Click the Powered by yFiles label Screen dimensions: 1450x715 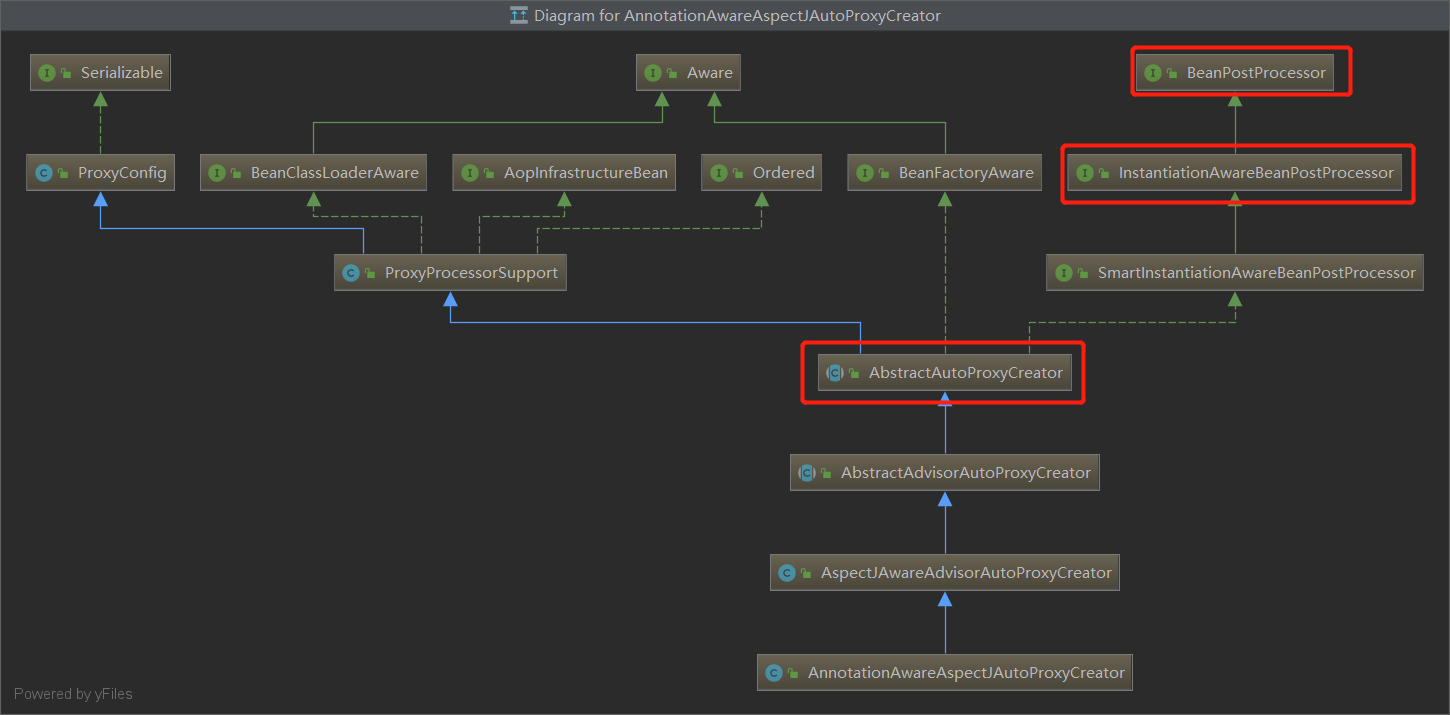pyautogui.click(x=73, y=694)
